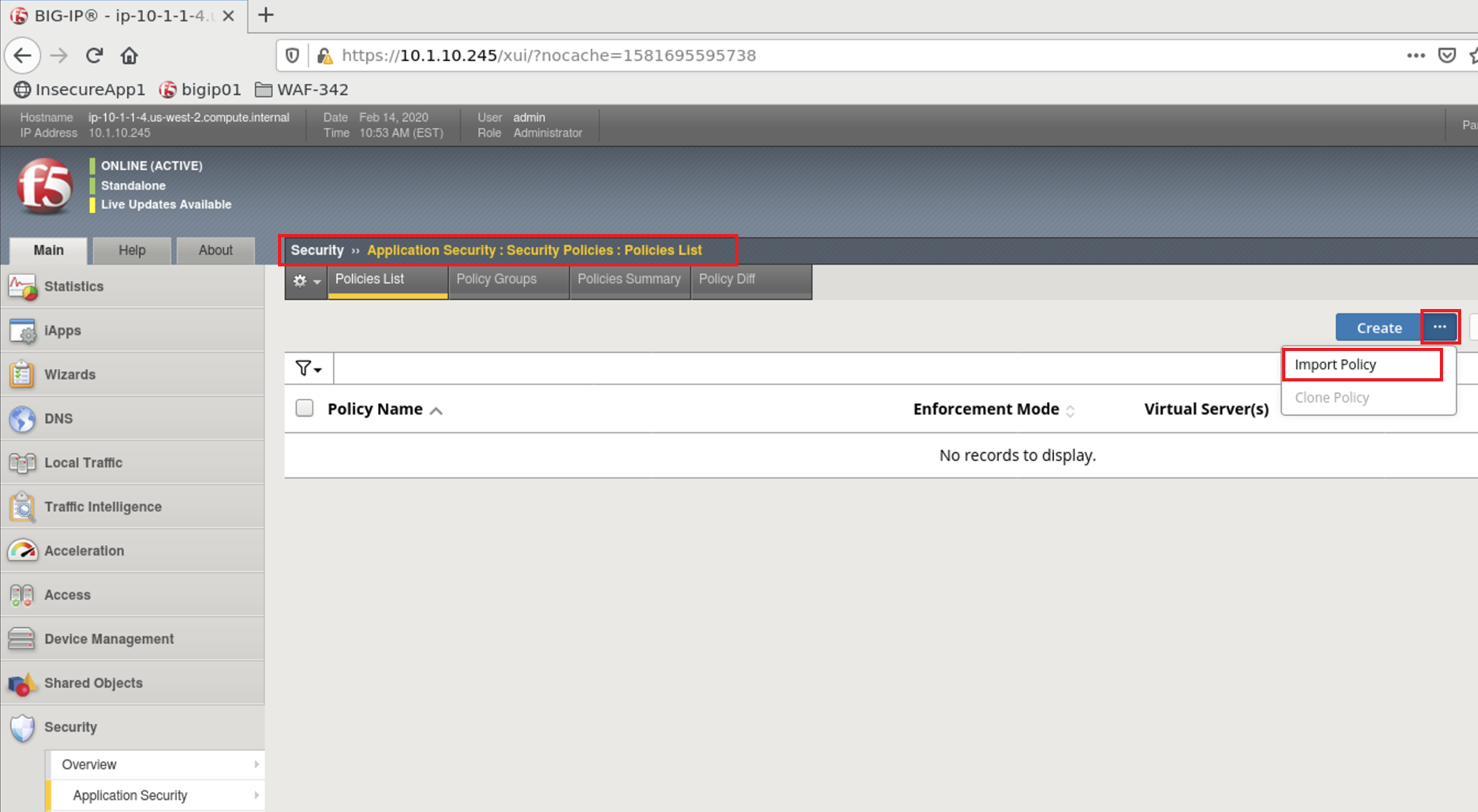Toggle the three-dot more options button
The height and width of the screenshot is (812, 1478).
coord(1439,327)
